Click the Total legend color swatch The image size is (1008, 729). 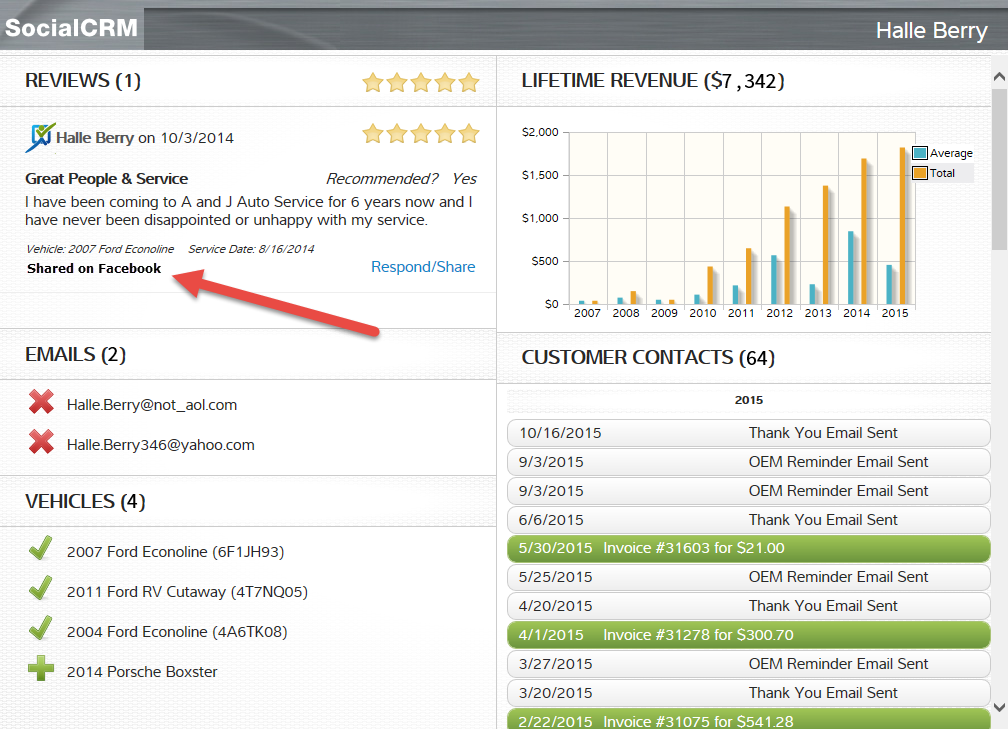pyautogui.click(x=920, y=173)
